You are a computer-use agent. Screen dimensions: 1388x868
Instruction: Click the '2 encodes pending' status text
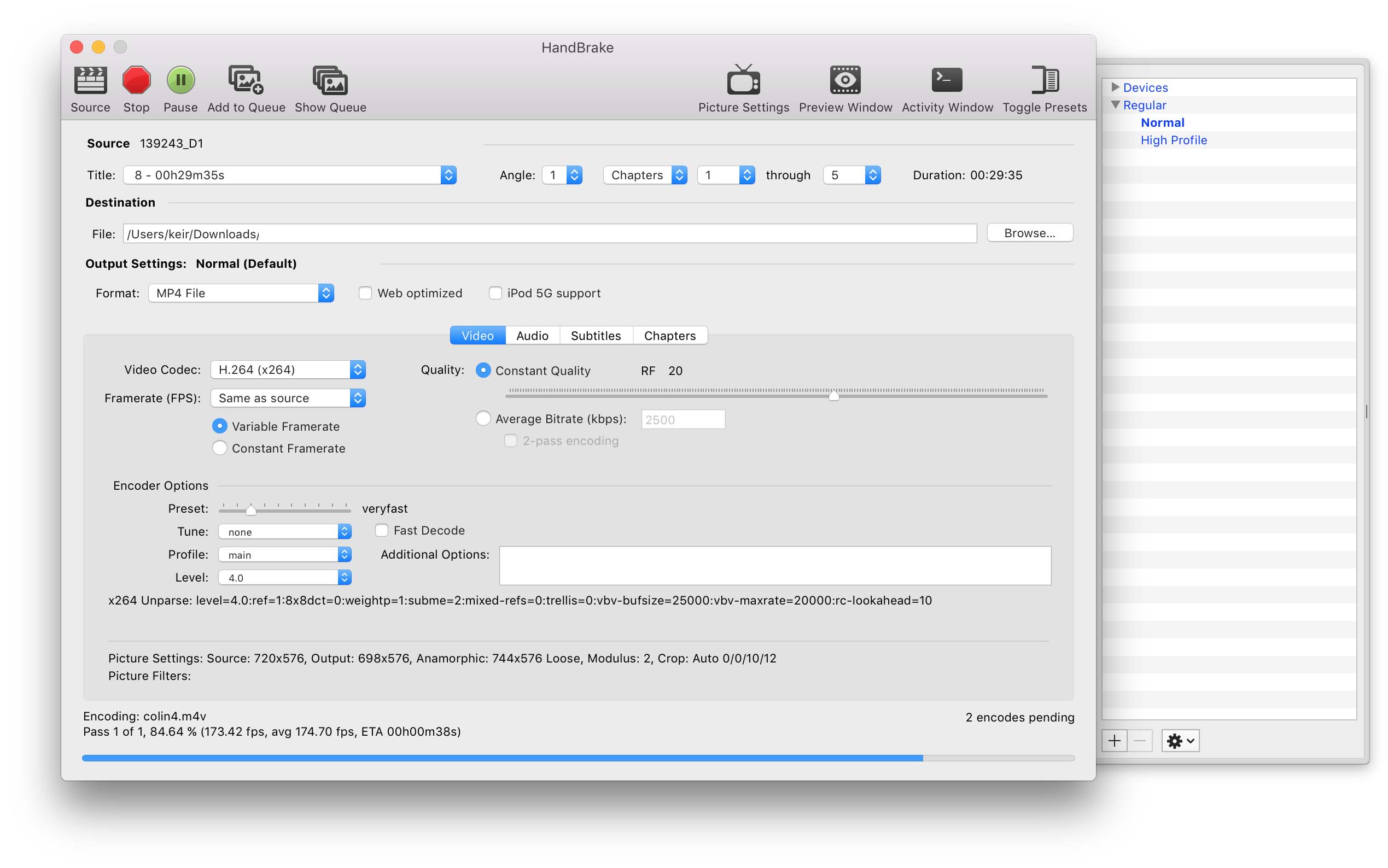tap(1020, 718)
